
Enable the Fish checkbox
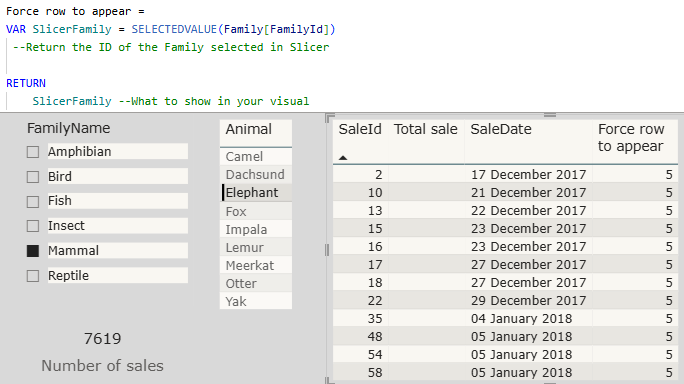[x=33, y=202]
